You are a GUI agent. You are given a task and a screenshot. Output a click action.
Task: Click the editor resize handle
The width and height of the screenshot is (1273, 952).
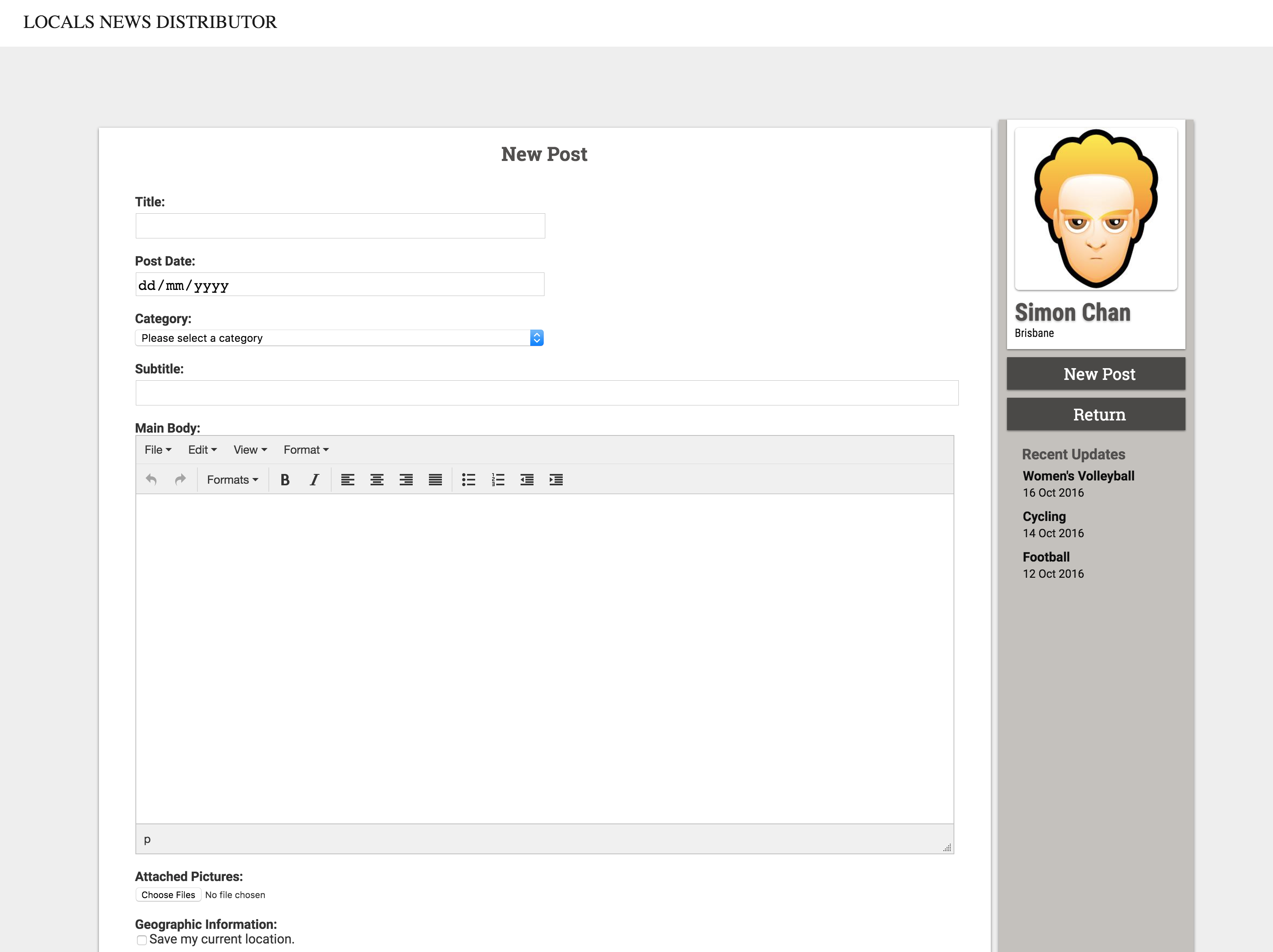coord(947,847)
